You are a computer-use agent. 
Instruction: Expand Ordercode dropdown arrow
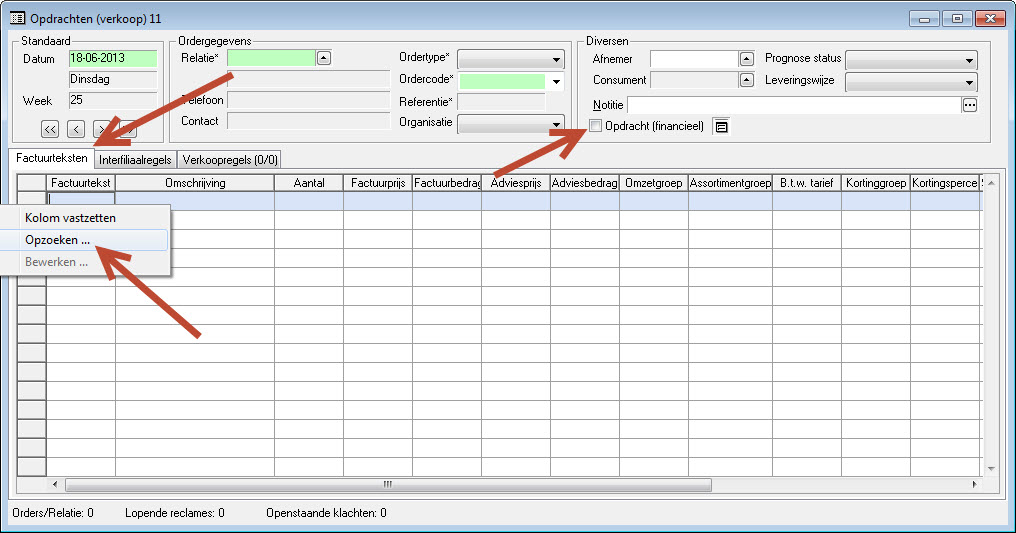click(x=556, y=82)
